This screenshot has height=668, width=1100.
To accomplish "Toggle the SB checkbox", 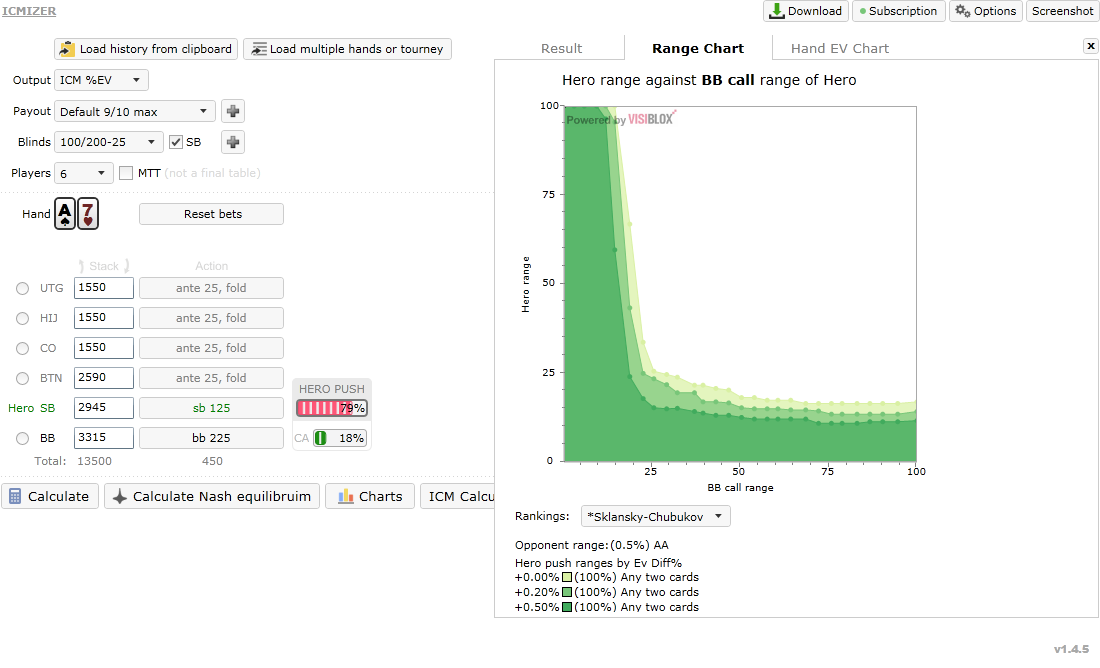I will click(x=175, y=142).
